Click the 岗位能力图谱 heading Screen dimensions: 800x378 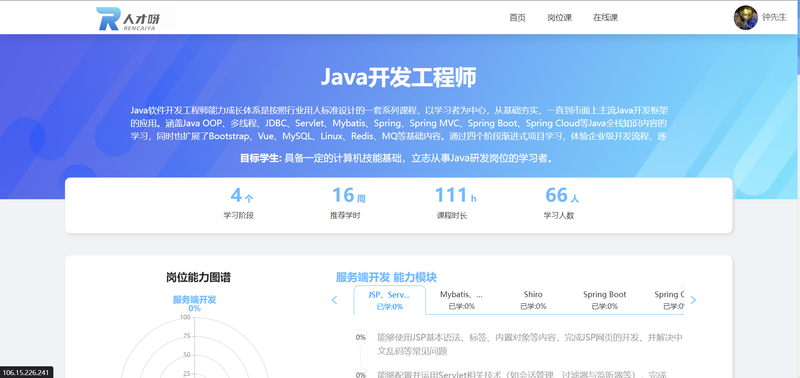click(198, 278)
